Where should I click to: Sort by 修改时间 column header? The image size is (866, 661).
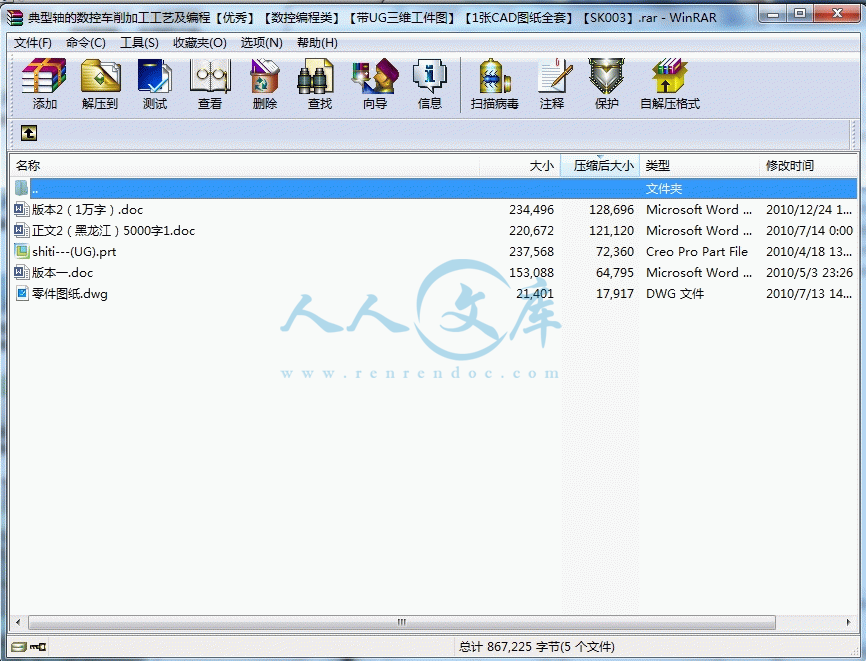[809, 166]
